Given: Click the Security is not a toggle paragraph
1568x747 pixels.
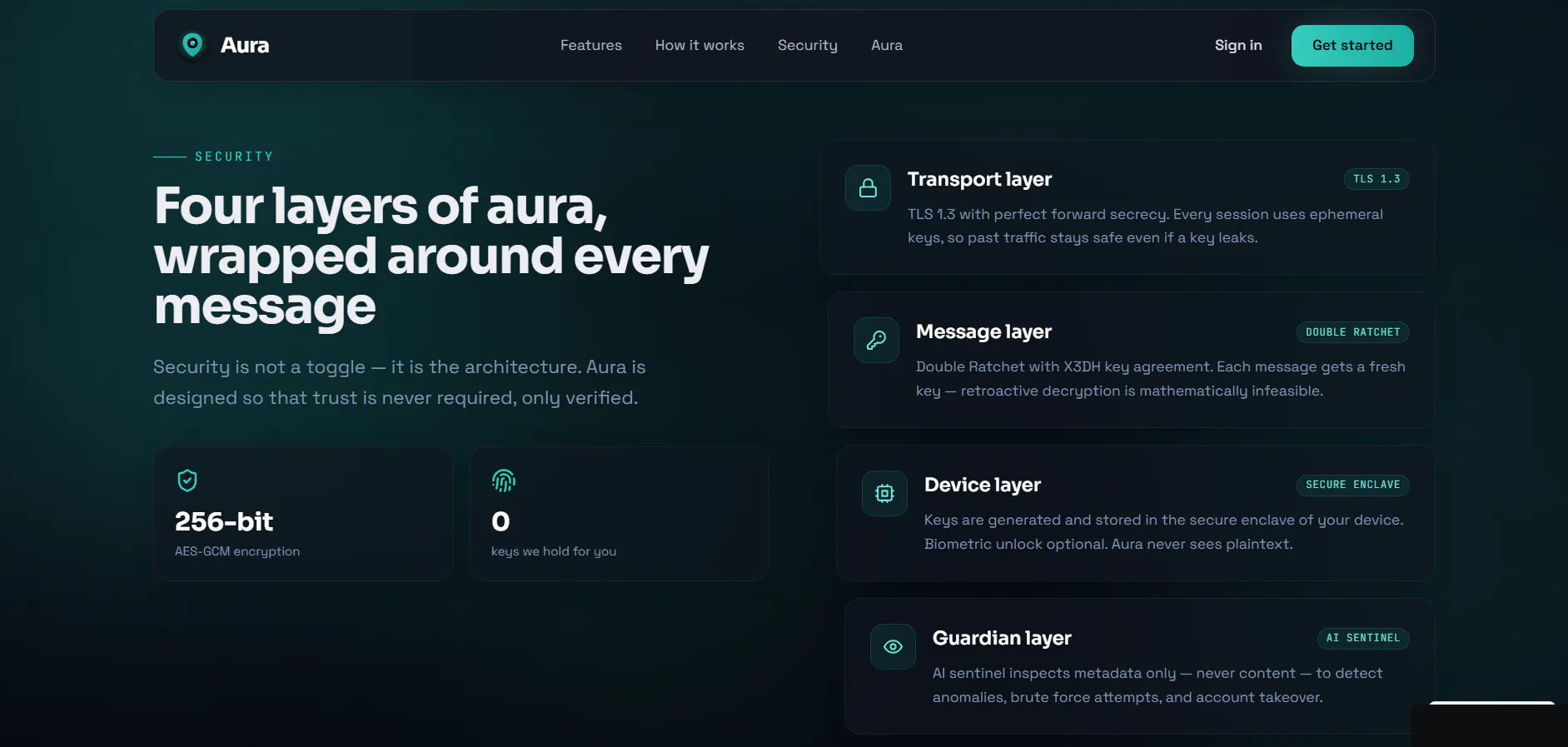Looking at the screenshot, I should coord(400,382).
